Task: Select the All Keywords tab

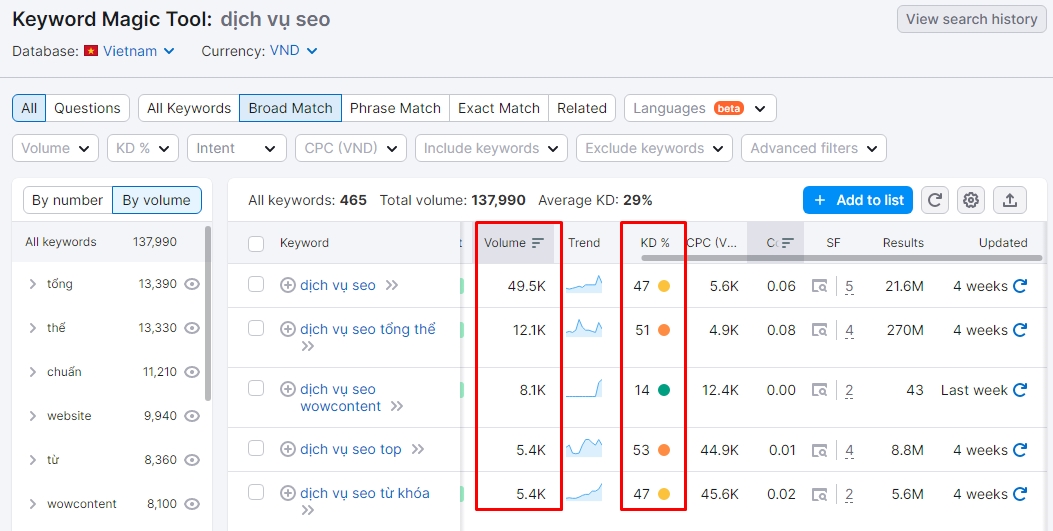Action: coord(189,108)
